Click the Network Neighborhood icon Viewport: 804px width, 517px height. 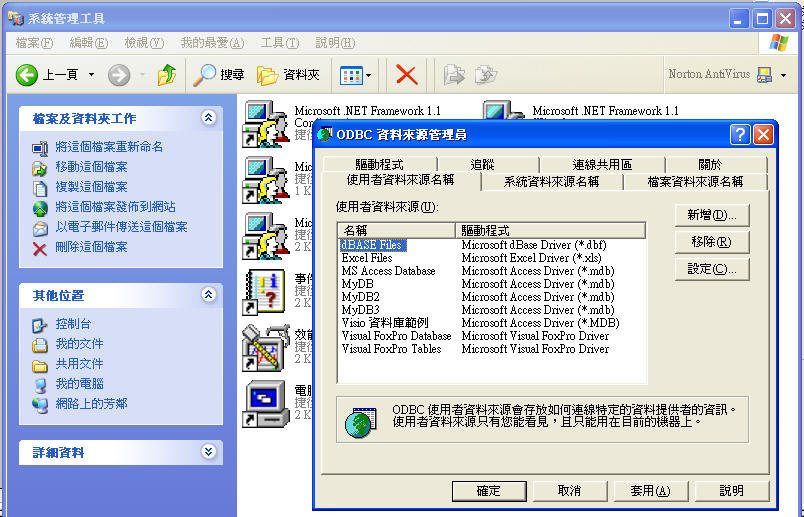click(x=39, y=405)
